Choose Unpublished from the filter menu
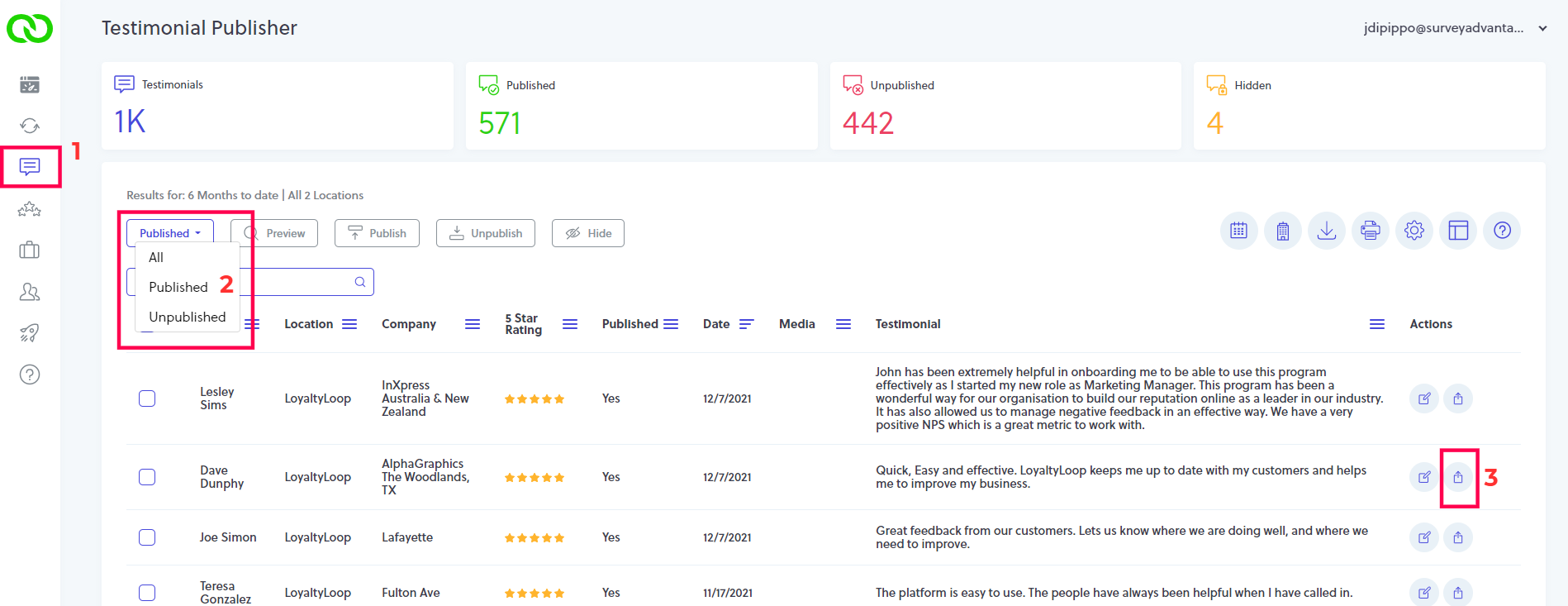The image size is (1568, 606). point(188,317)
